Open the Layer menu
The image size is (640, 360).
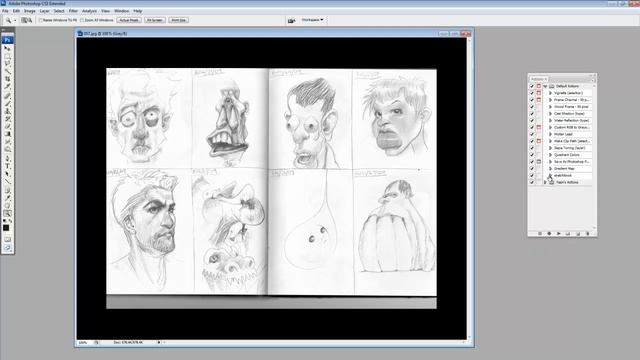(x=44, y=11)
